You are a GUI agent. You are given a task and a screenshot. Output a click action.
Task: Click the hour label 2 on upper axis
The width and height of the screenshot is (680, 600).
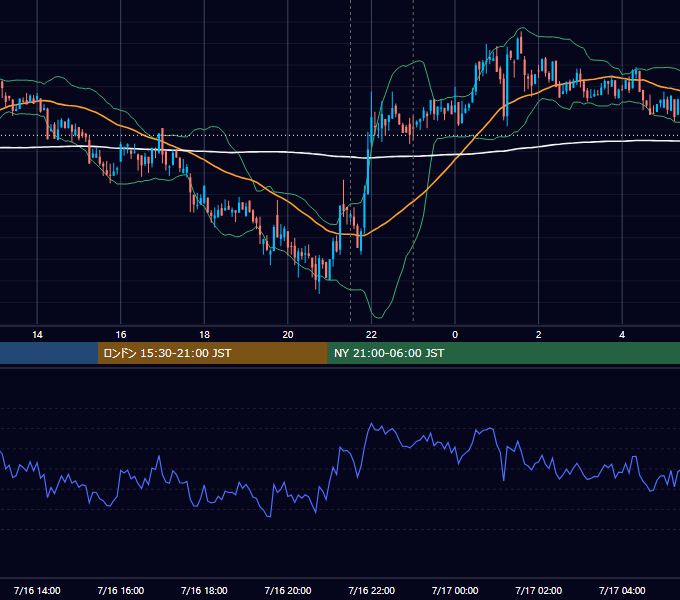pyautogui.click(x=539, y=335)
